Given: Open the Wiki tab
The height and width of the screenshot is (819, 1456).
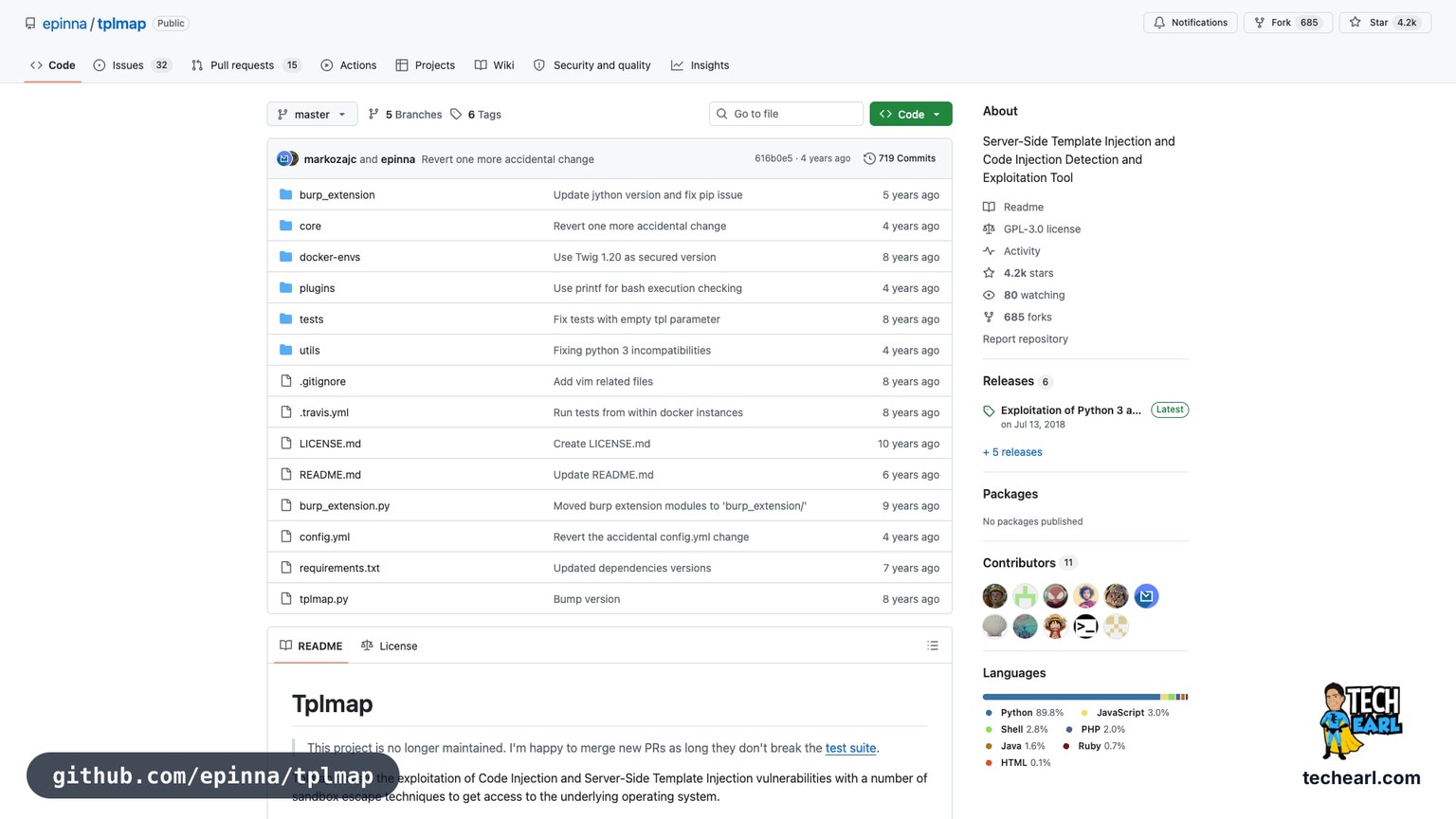Looking at the screenshot, I should pos(495,65).
